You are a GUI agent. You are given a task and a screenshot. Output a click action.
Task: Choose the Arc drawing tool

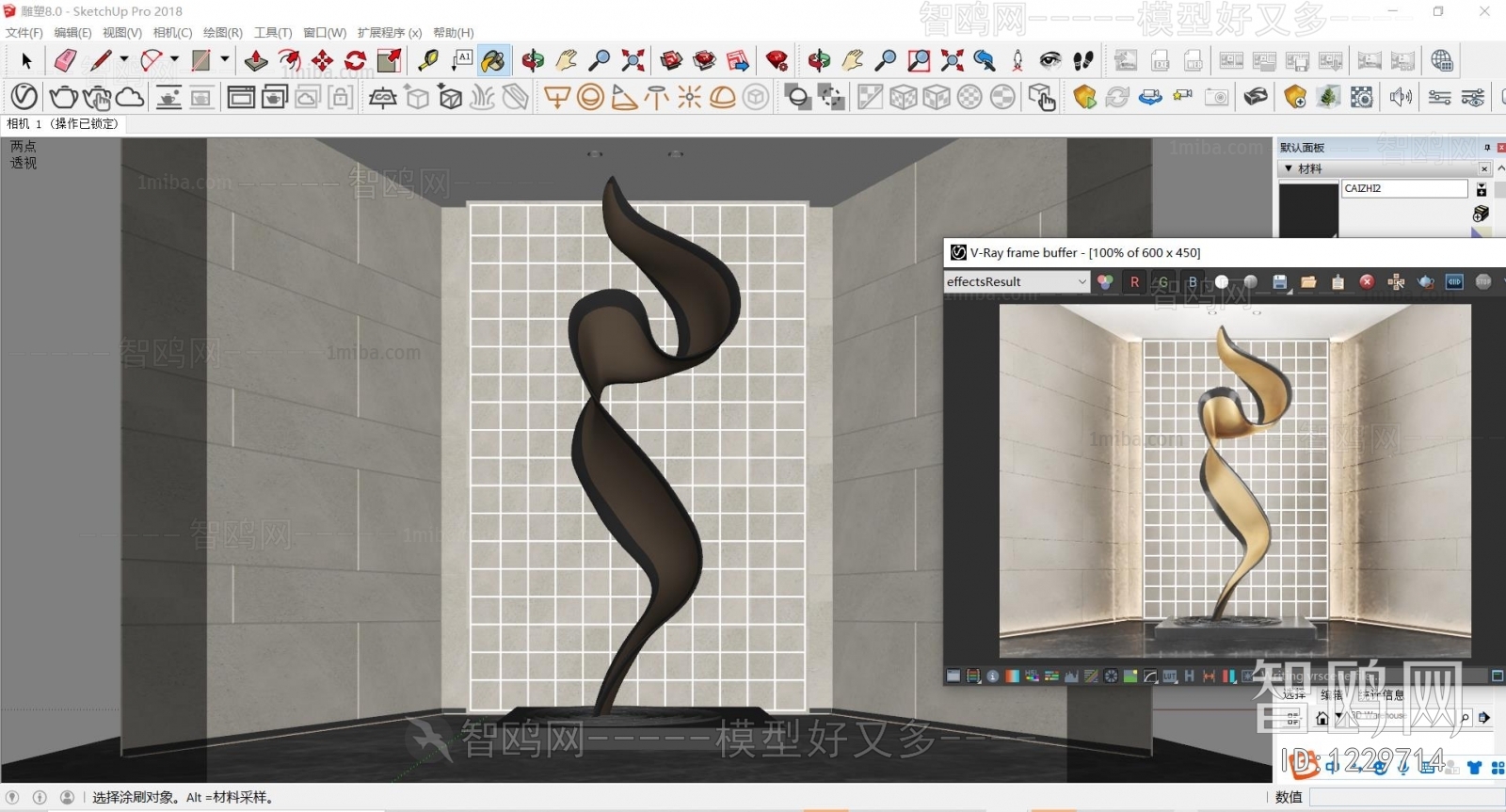(x=151, y=61)
